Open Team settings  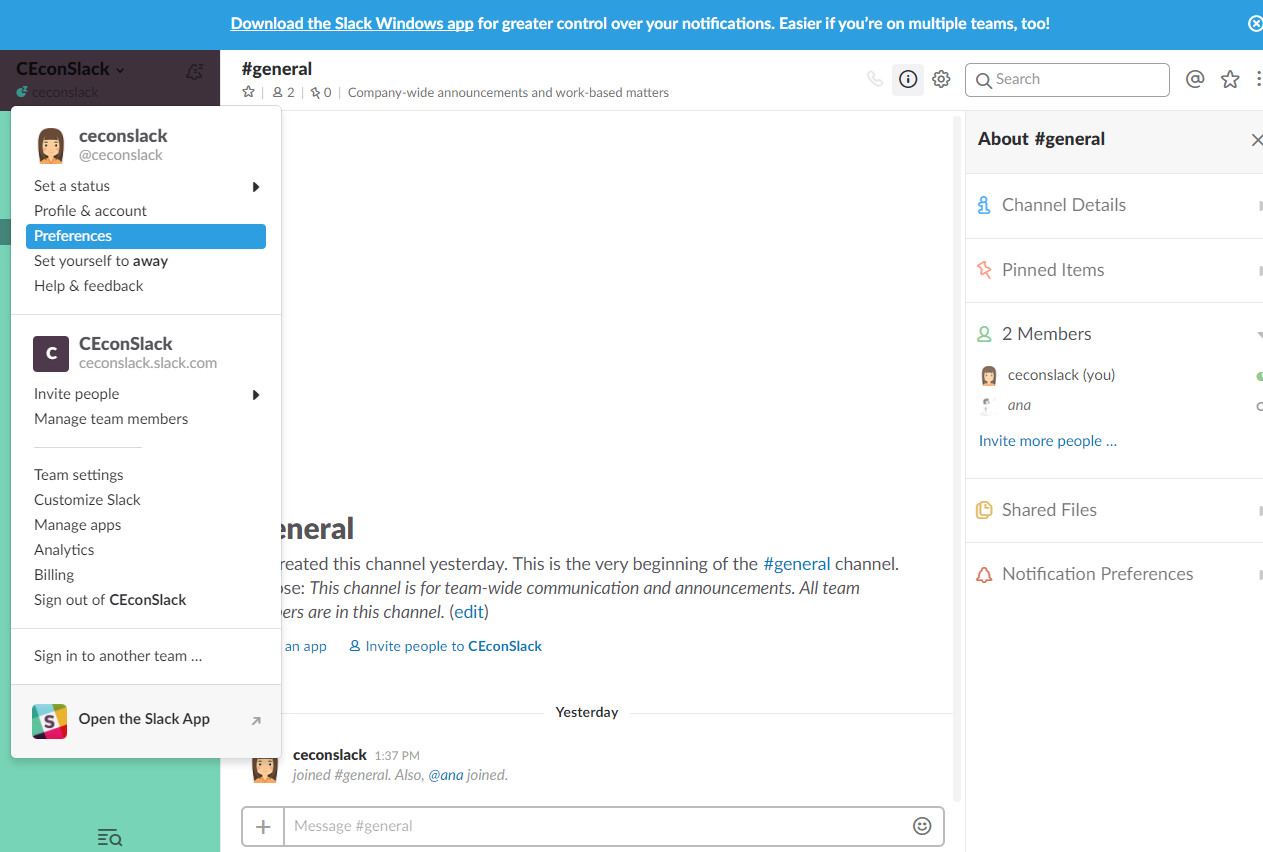[146, 475]
